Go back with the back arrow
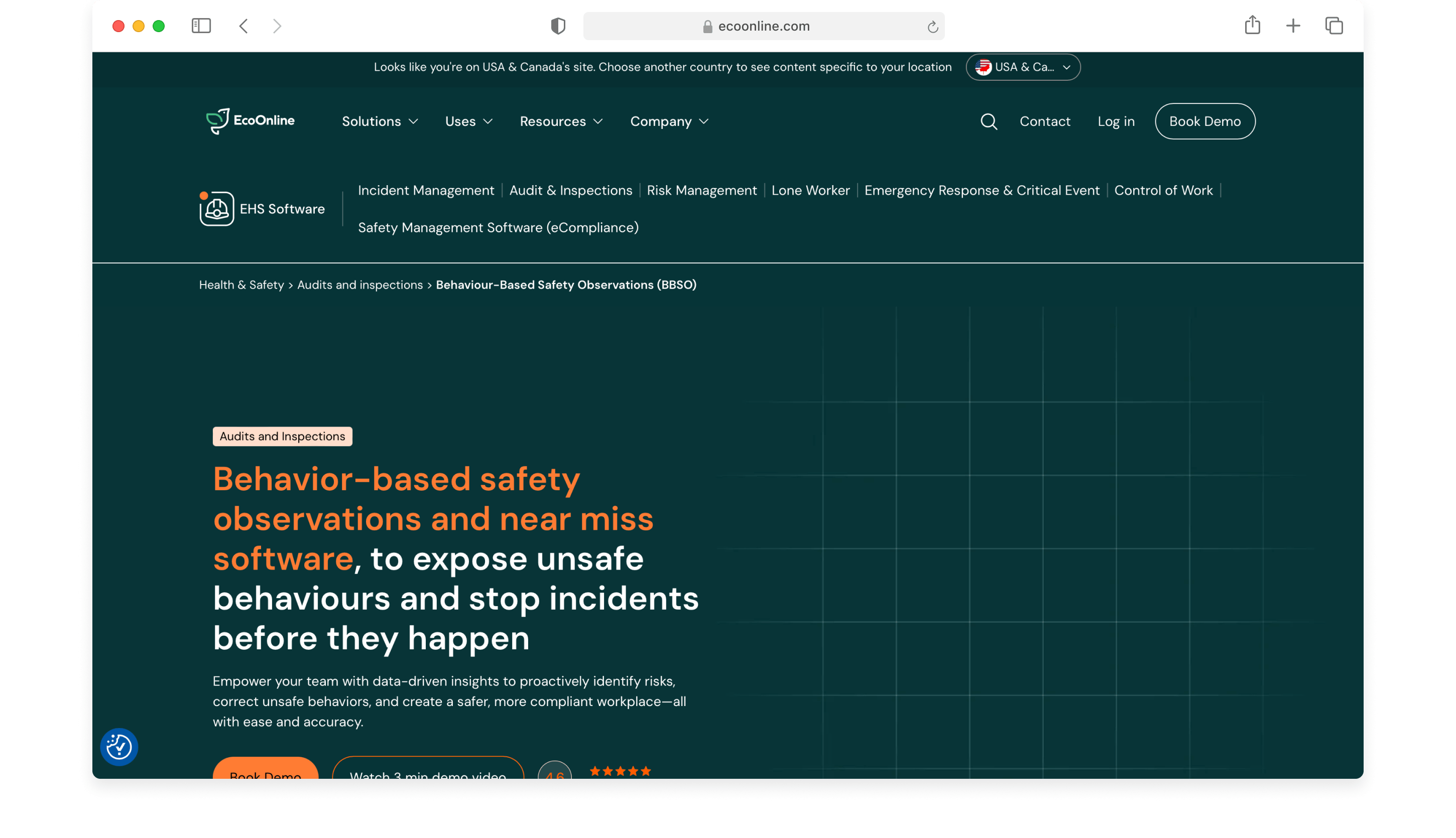Screen dimensions: 1456x838 [244, 26]
